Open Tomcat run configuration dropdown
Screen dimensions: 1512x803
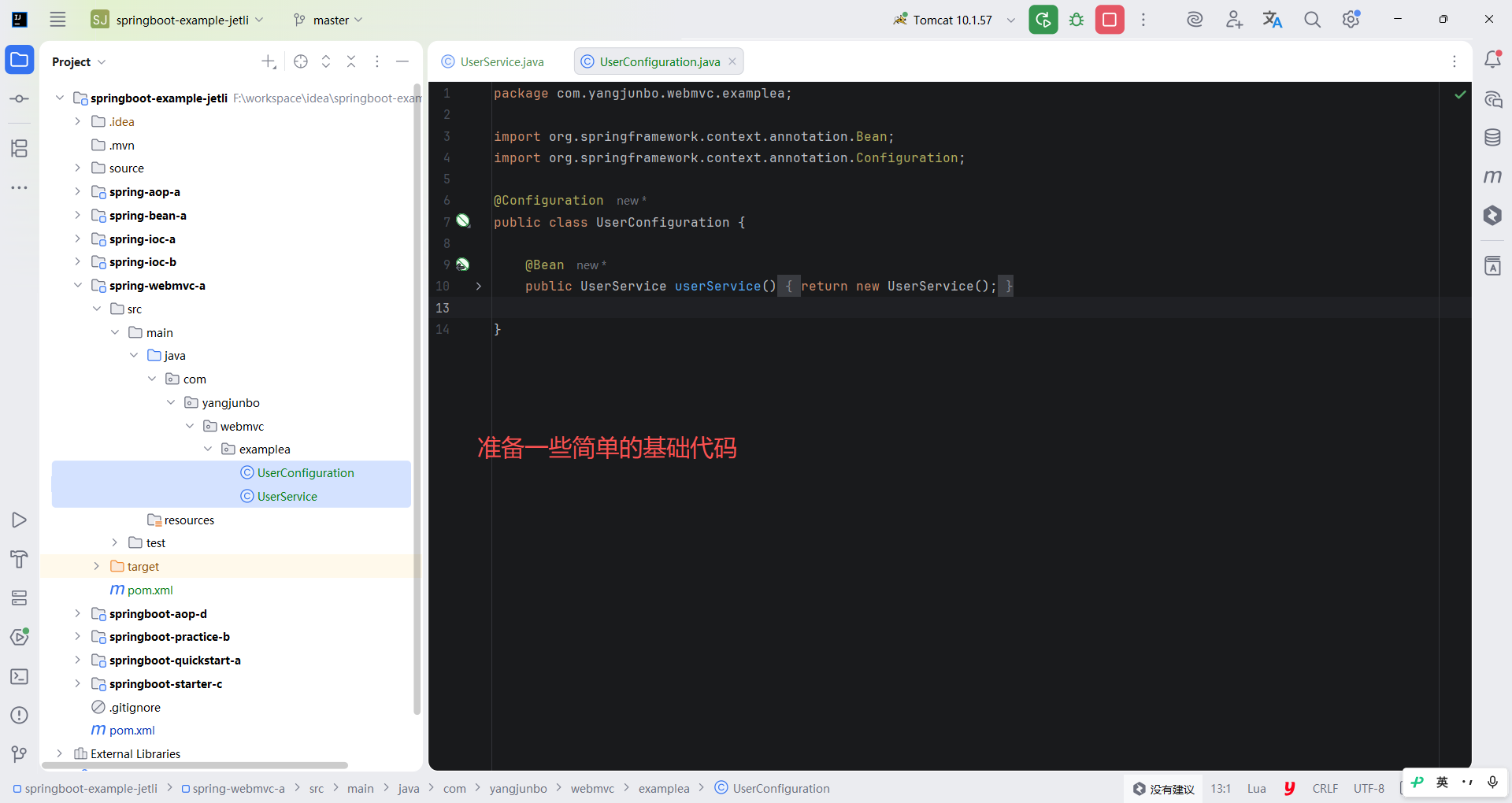click(x=1011, y=20)
